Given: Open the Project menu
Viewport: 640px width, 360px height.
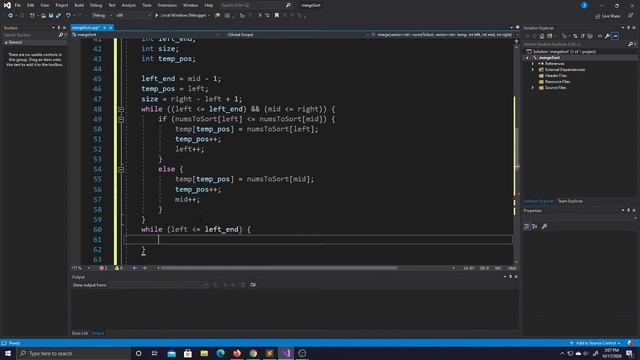Looking at the screenshot, I should [x=62, y=5].
